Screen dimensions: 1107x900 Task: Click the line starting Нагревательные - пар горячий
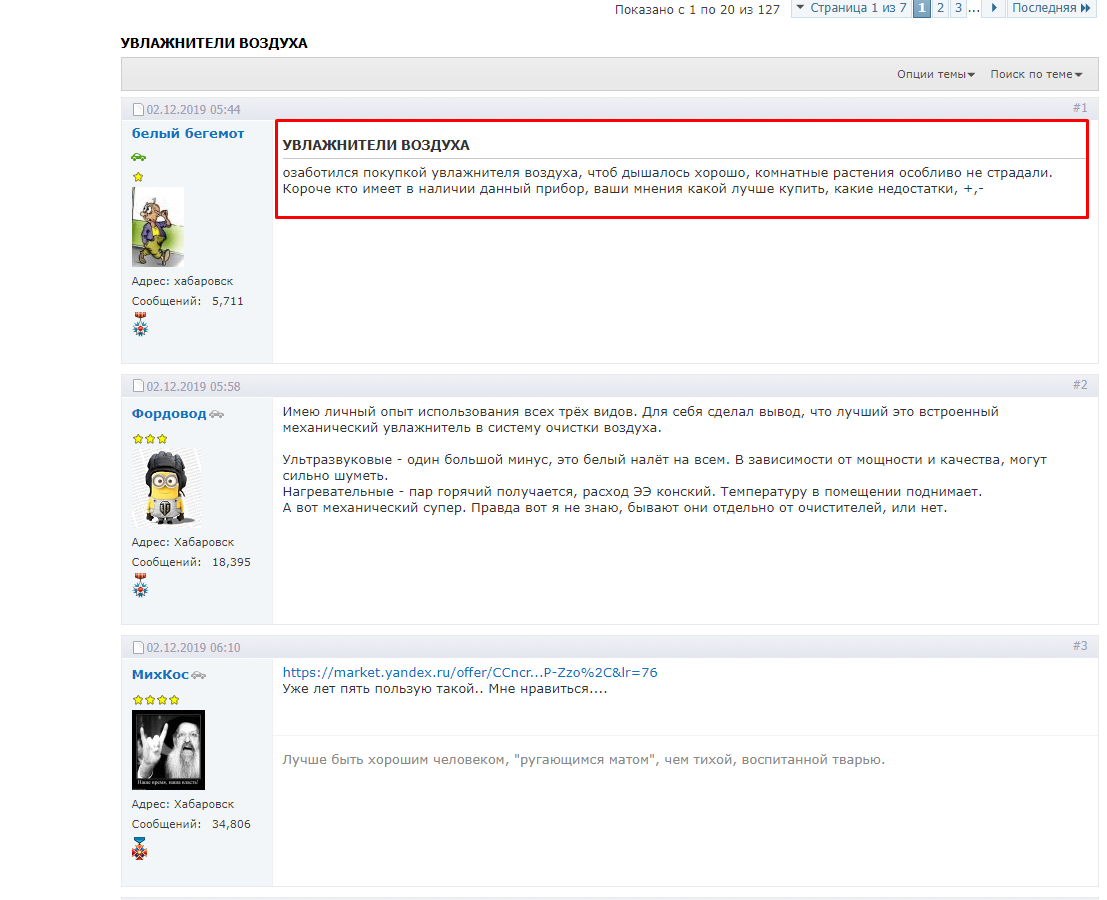632,491
